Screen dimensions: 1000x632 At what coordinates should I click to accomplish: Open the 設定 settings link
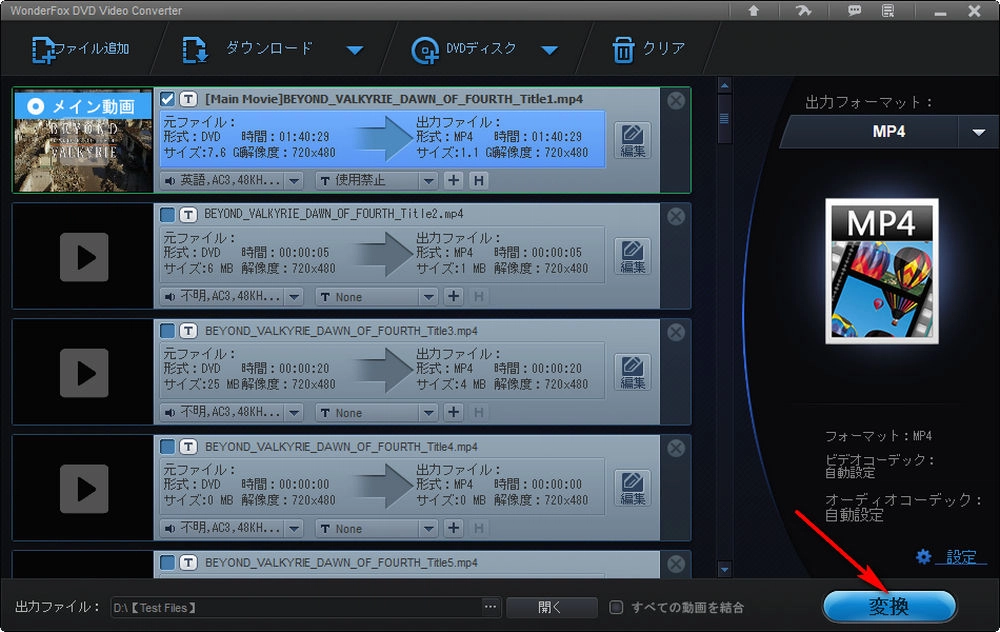[959, 557]
